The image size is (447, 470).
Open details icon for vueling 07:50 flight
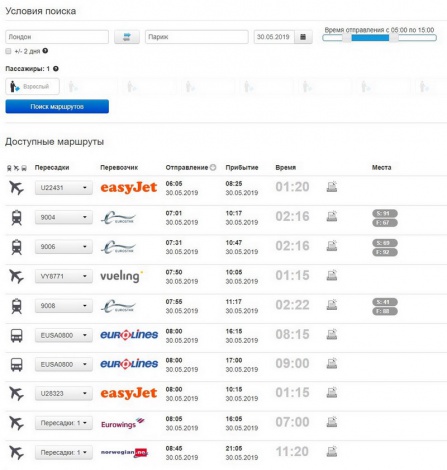tap(332, 275)
